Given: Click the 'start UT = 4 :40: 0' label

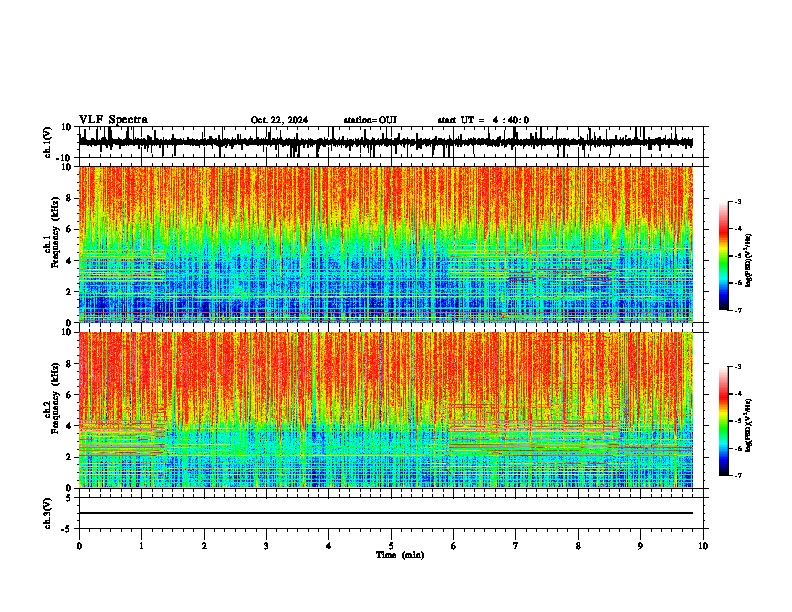Looking at the screenshot, I should 483,120.
